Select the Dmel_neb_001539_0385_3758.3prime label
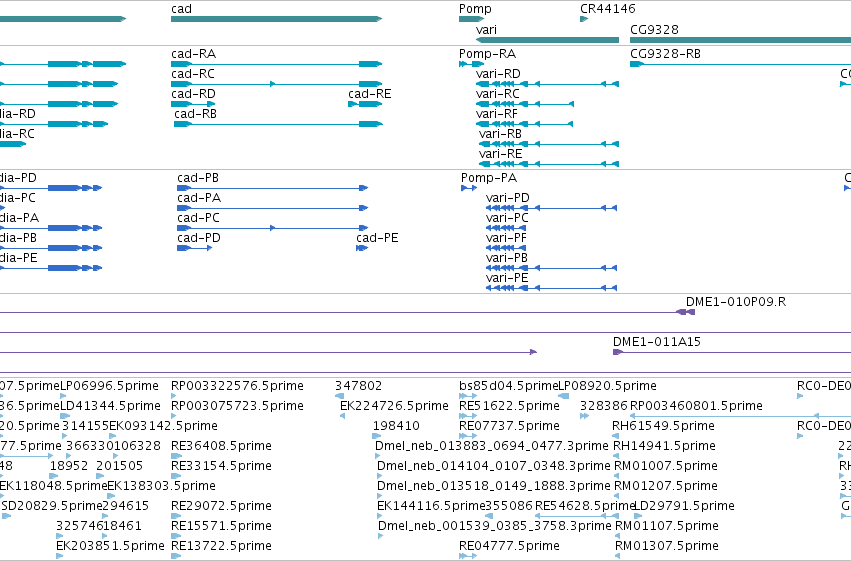The image size is (851, 561). coord(494,526)
